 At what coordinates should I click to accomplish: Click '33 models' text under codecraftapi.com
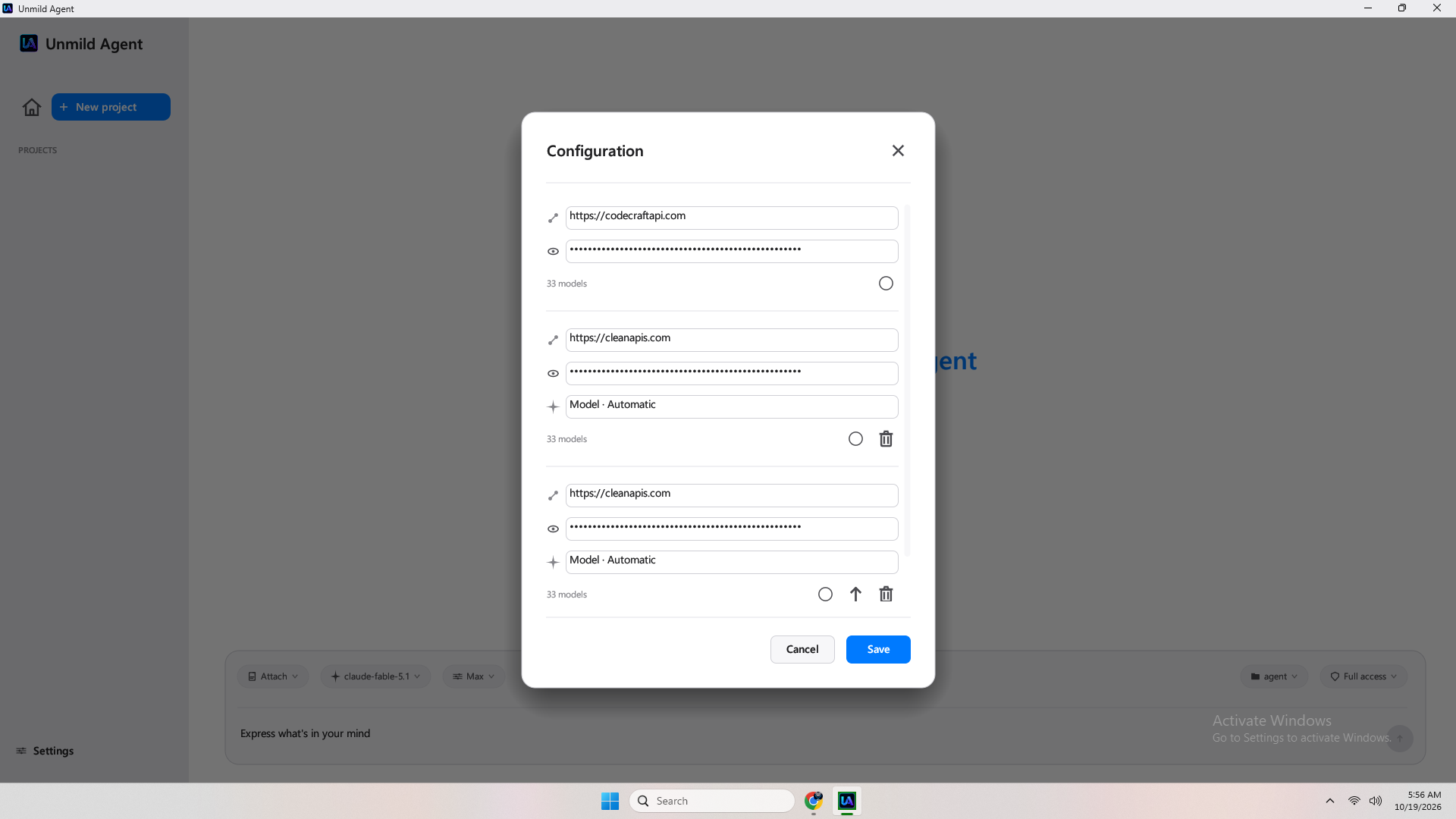566,284
